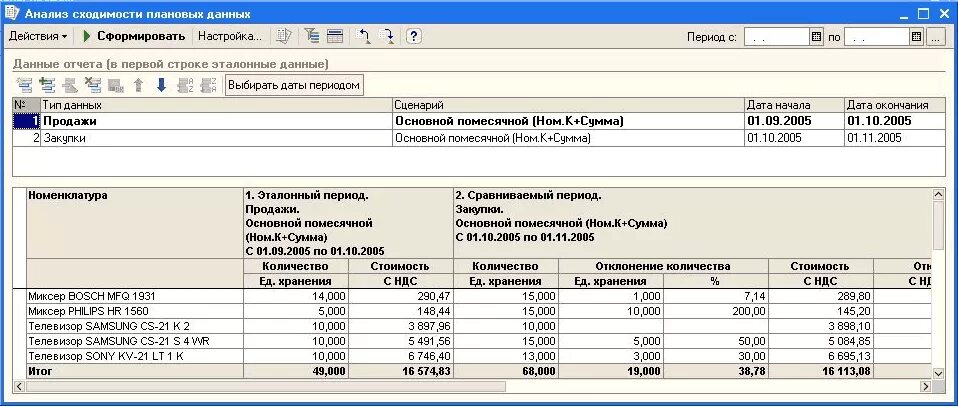Open the Настройка... settings dialog

pyautogui.click(x=230, y=37)
